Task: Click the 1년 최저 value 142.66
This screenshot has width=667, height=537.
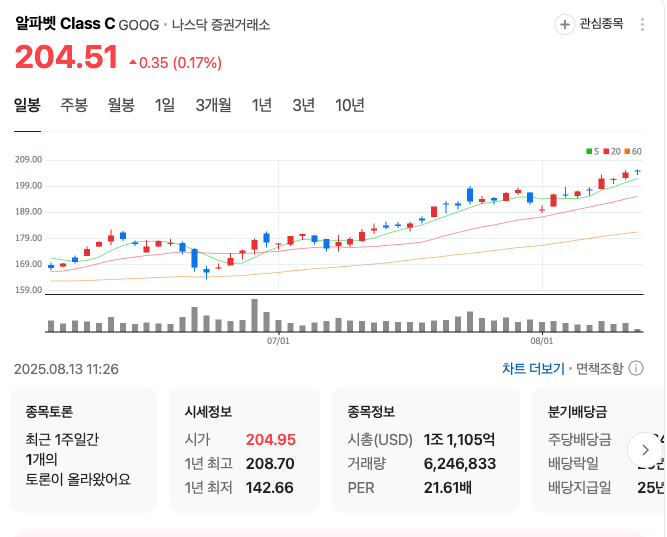Action: tap(269, 488)
